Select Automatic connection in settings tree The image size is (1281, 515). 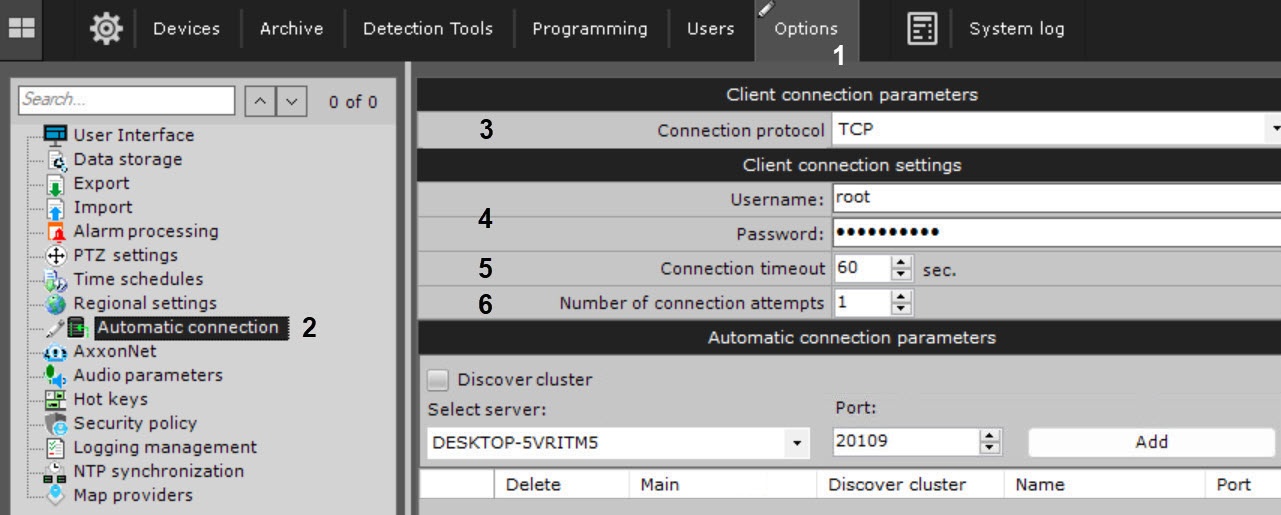click(x=187, y=327)
